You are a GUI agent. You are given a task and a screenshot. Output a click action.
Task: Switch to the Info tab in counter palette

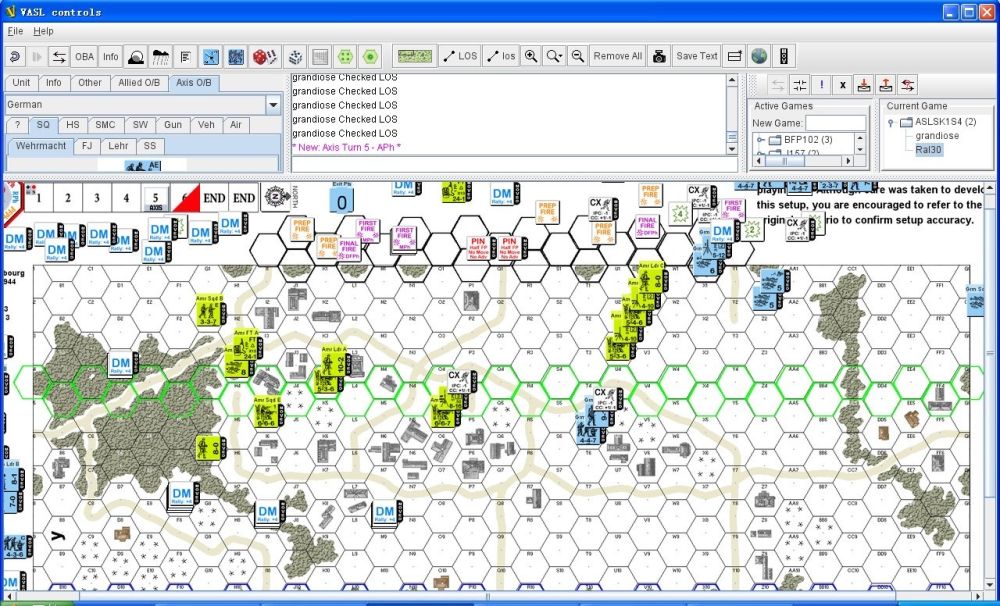[54, 83]
